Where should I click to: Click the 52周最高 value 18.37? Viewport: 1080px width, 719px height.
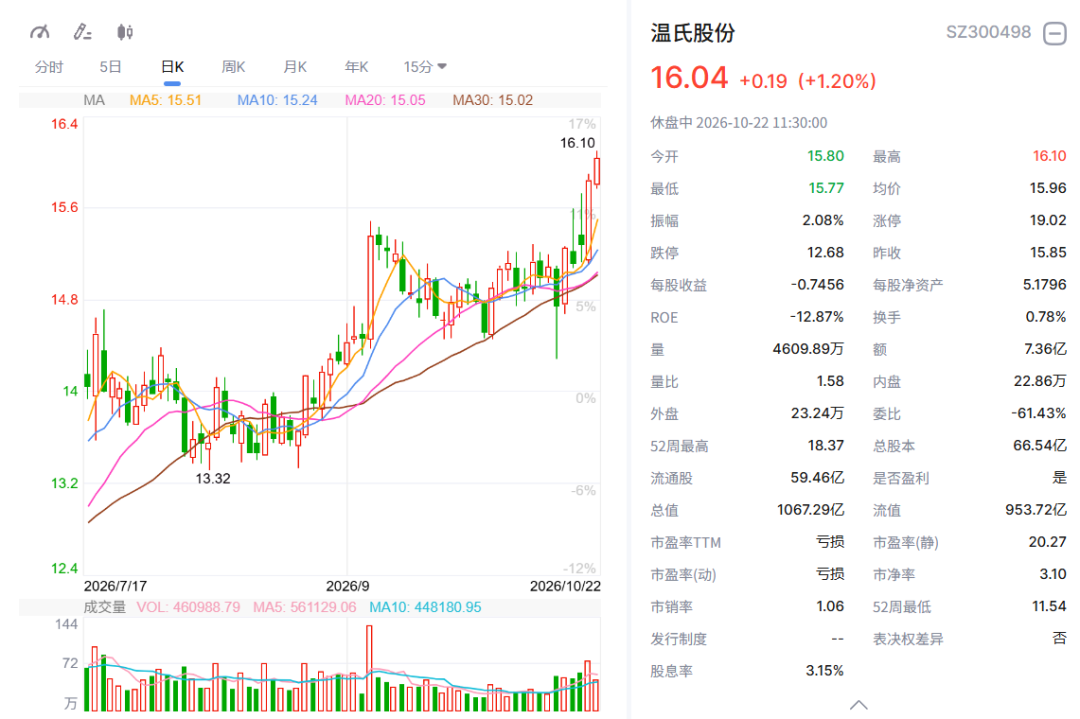click(825, 446)
